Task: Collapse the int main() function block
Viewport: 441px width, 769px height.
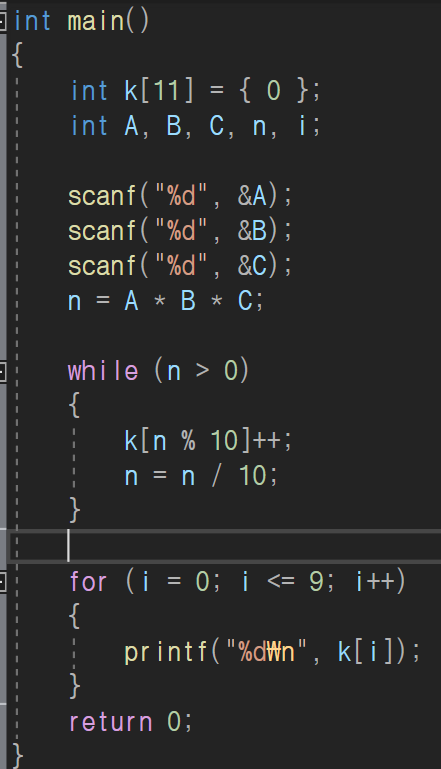Action: 2,22
